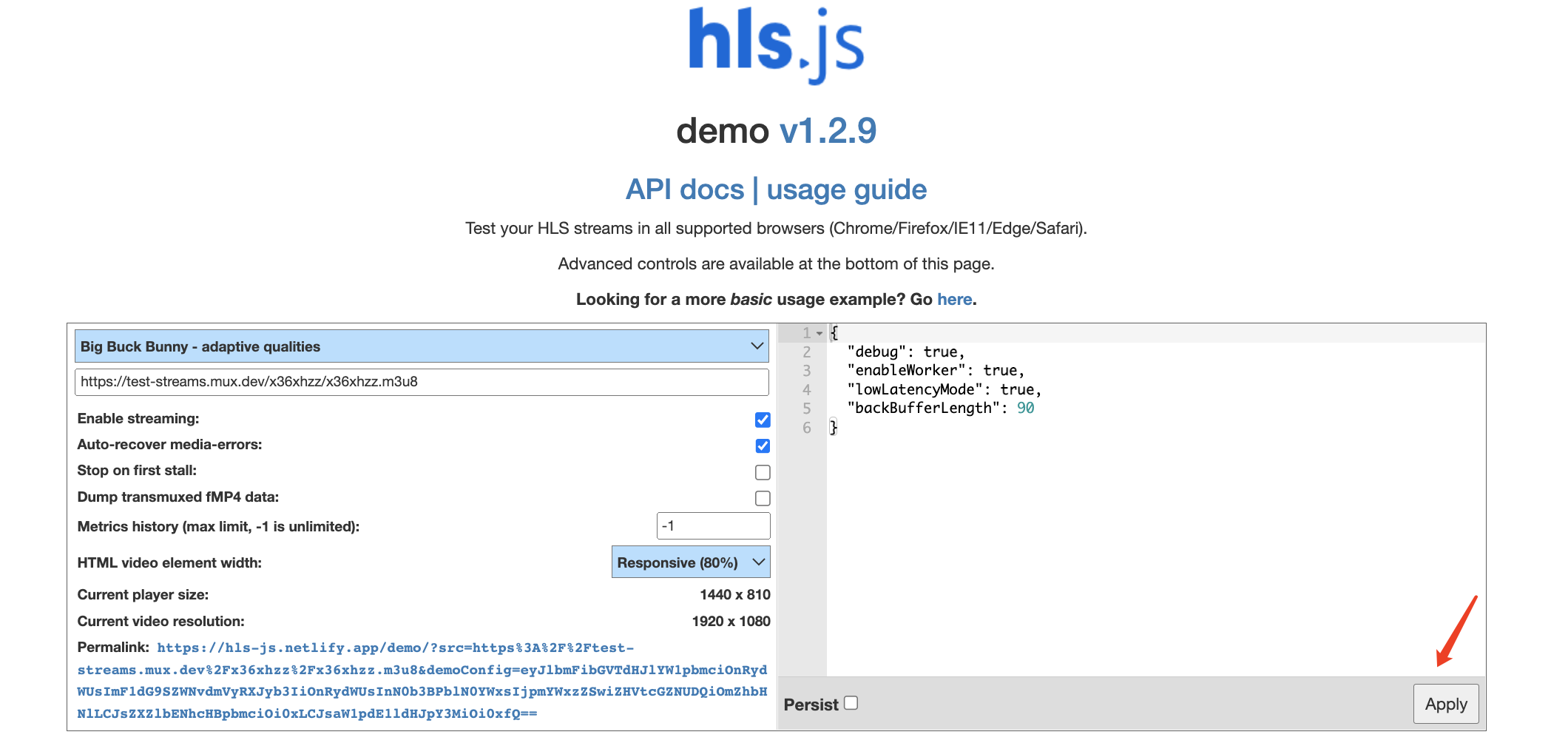The height and width of the screenshot is (746, 1568).
Task: Collapse the JSON block fold arrow on line 1
Action: pos(820,334)
